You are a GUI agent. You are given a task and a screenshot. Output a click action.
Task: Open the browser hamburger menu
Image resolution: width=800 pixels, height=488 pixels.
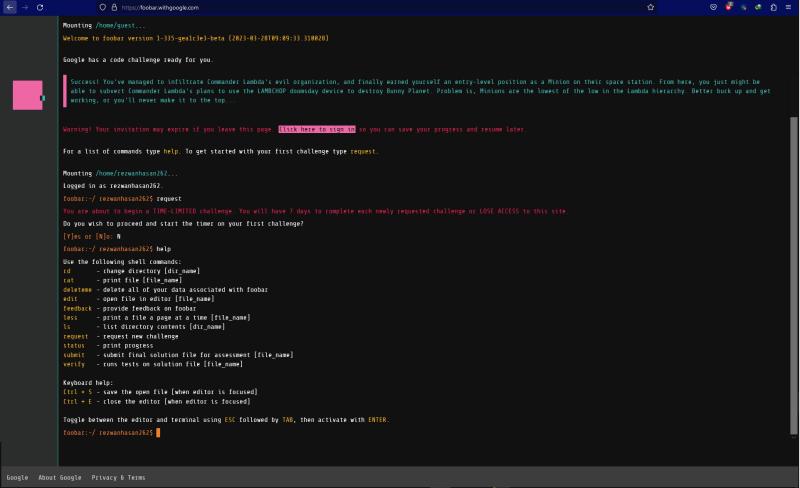(788, 7)
